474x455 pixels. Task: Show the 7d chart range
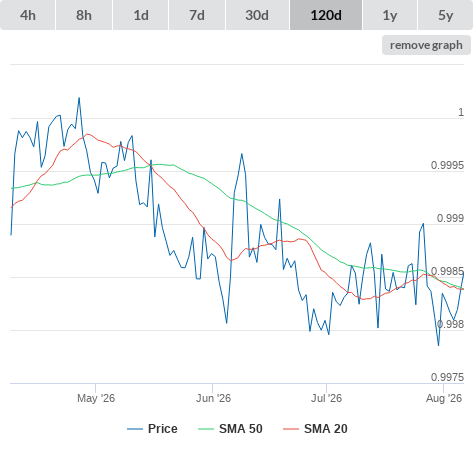(197, 15)
